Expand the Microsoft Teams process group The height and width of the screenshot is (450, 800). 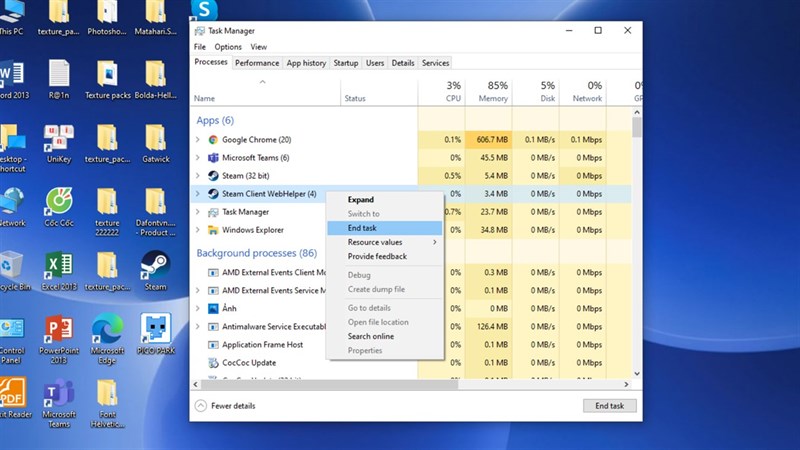pyautogui.click(x=198, y=158)
